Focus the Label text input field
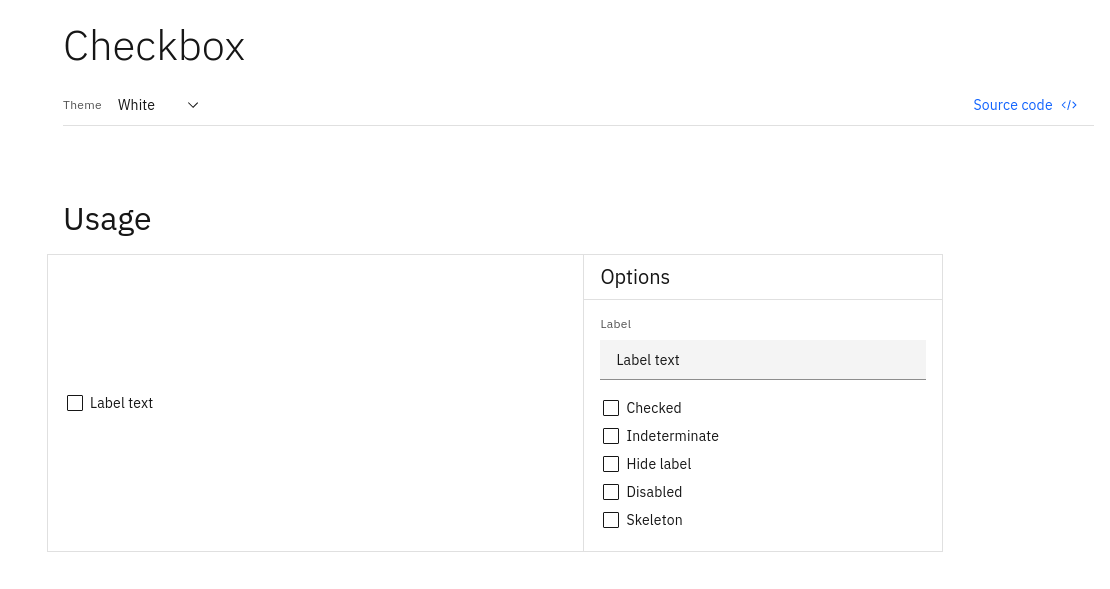 pos(762,360)
